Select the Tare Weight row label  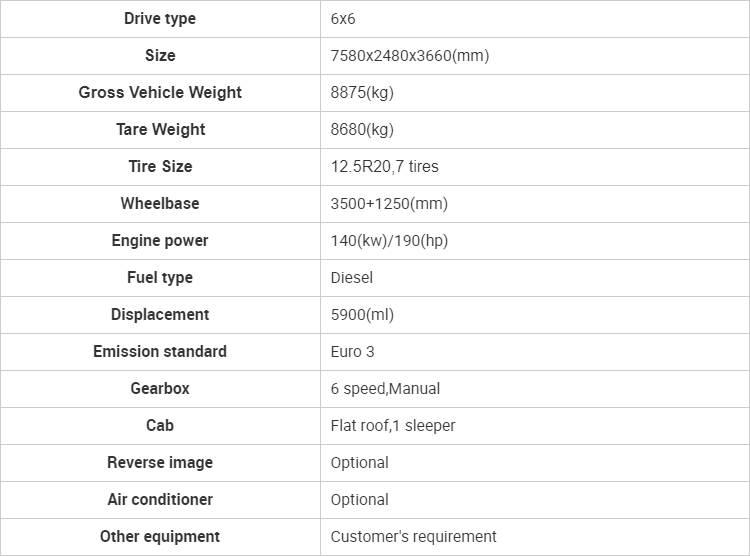[x=160, y=129]
